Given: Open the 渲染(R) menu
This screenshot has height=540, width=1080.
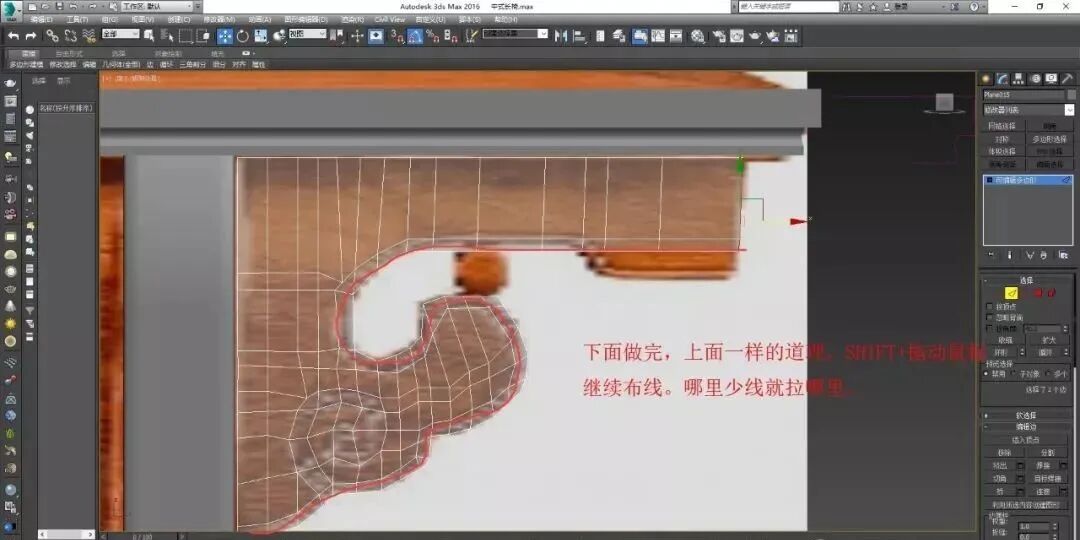Looking at the screenshot, I should pyautogui.click(x=353, y=20).
